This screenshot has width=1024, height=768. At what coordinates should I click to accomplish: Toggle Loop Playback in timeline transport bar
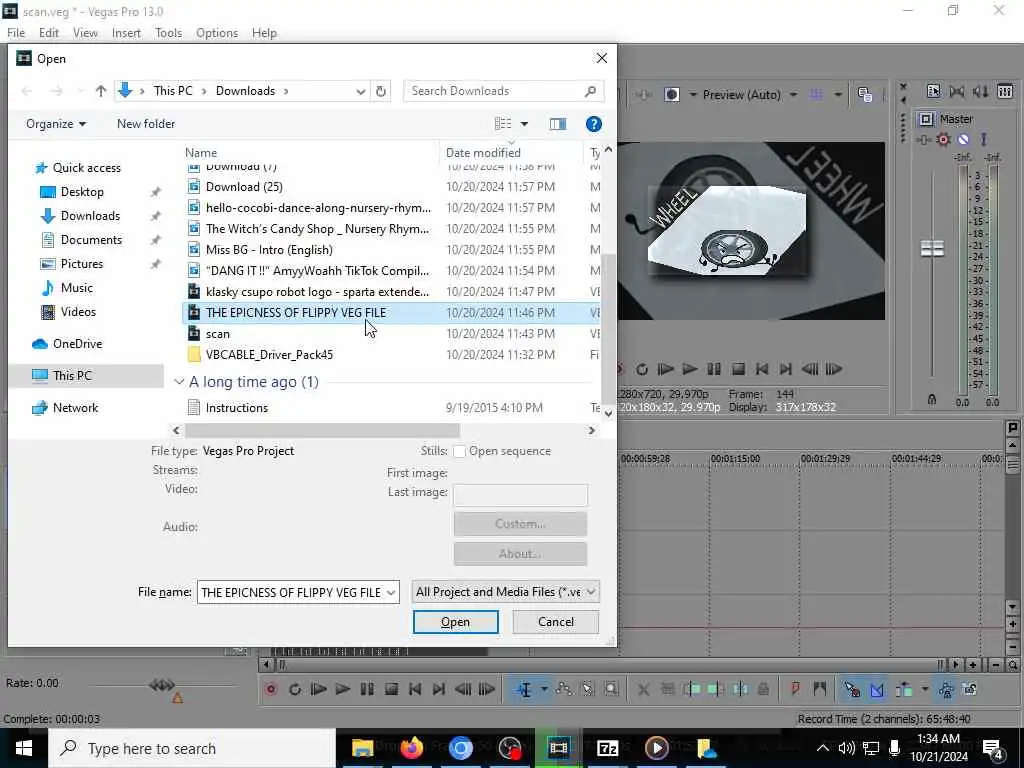(x=295, y=689)
